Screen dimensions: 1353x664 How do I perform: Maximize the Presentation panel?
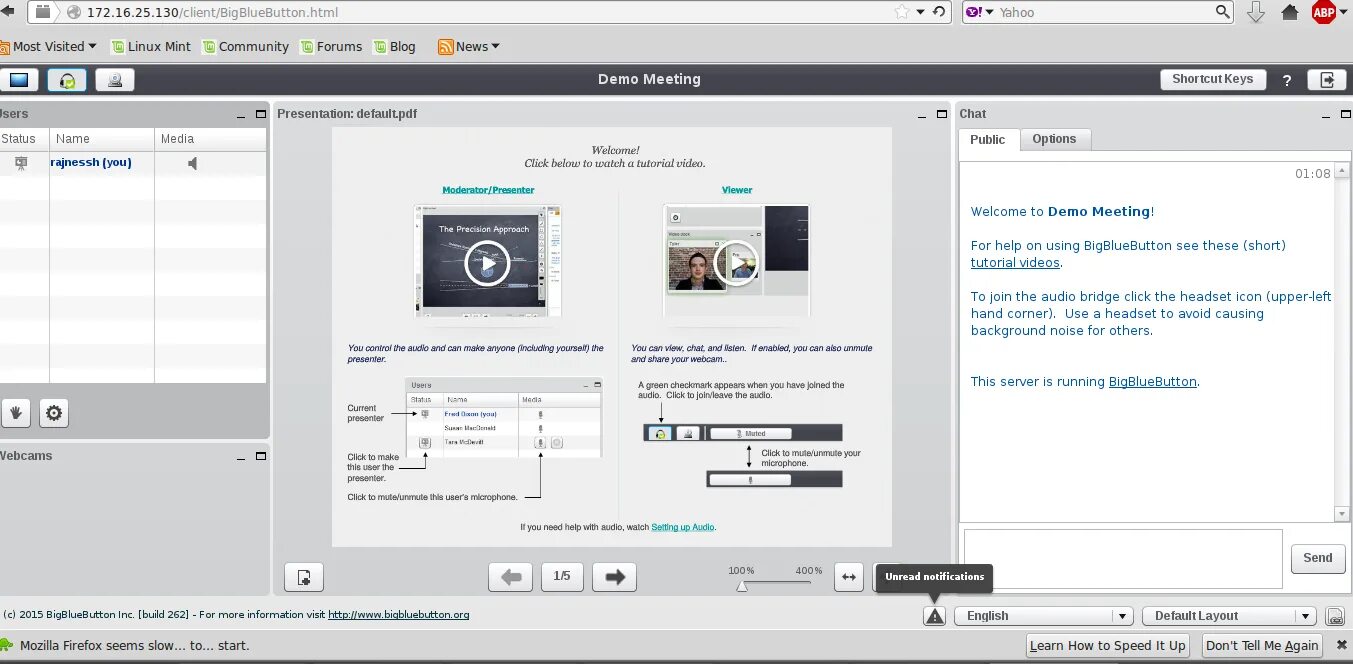(x=942, y=114)
